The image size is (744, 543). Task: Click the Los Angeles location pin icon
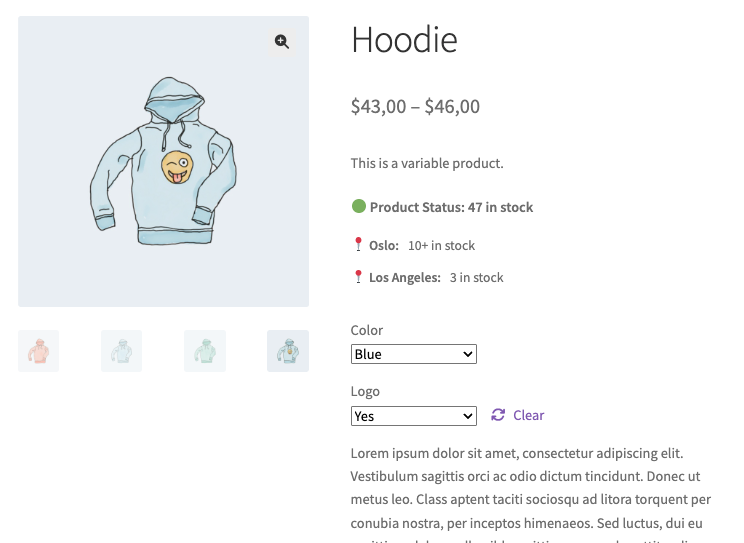coord(358,277)
